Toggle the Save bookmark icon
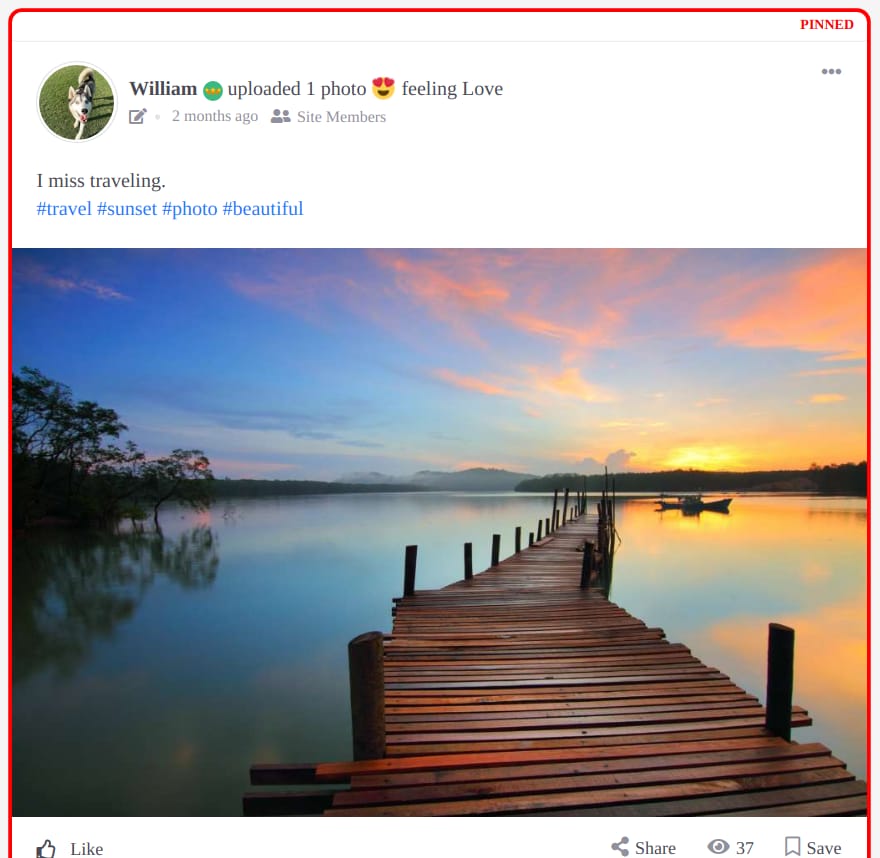This screenshot has width=880, height=858. [x=792, y=846]
